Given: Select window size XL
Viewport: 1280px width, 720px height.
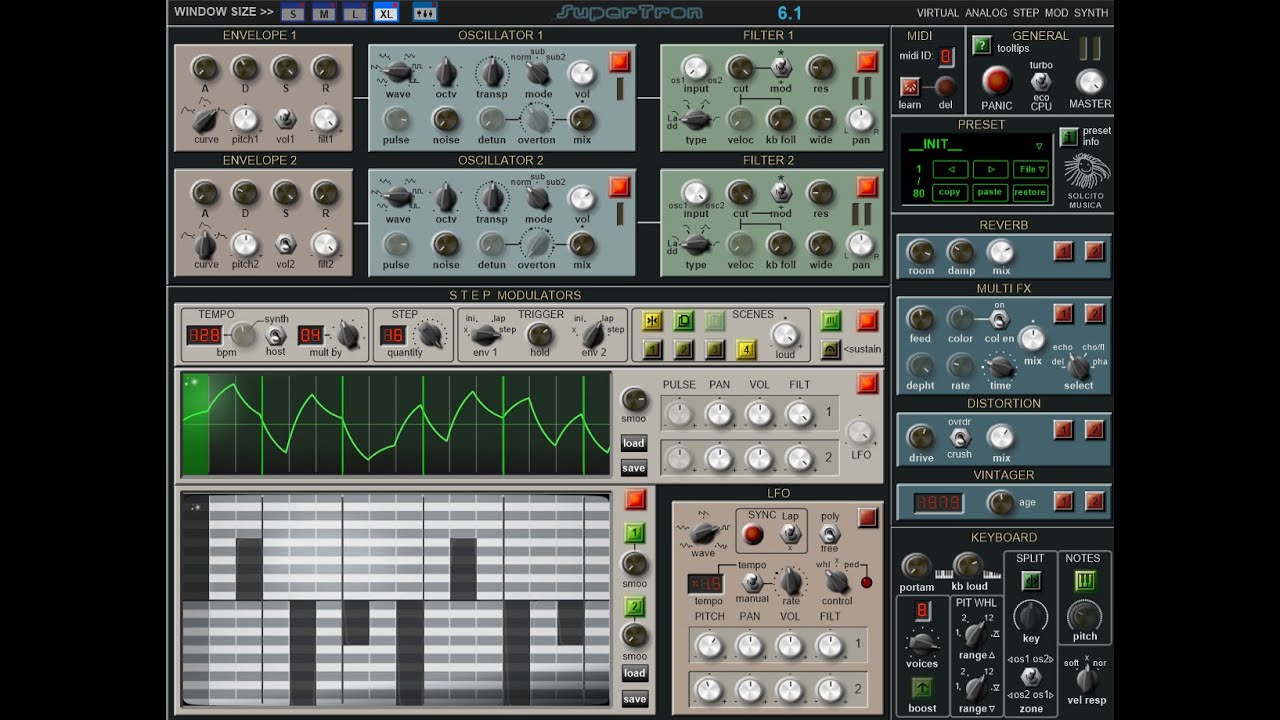Looking at the screenshot, I should click(386, 13).
